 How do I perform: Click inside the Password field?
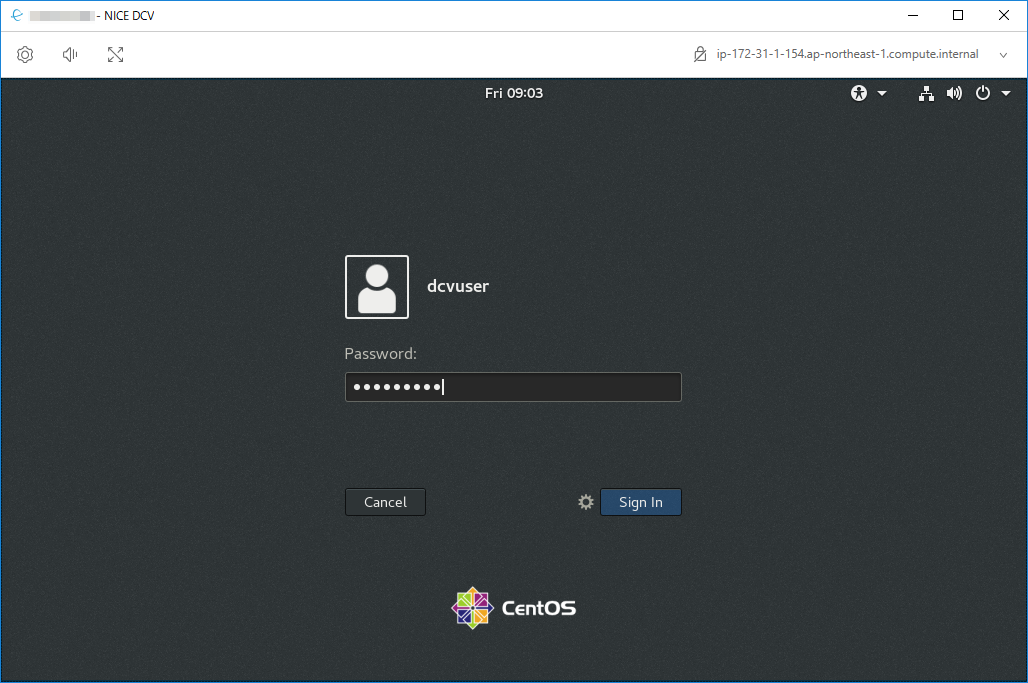pos(513,387)
